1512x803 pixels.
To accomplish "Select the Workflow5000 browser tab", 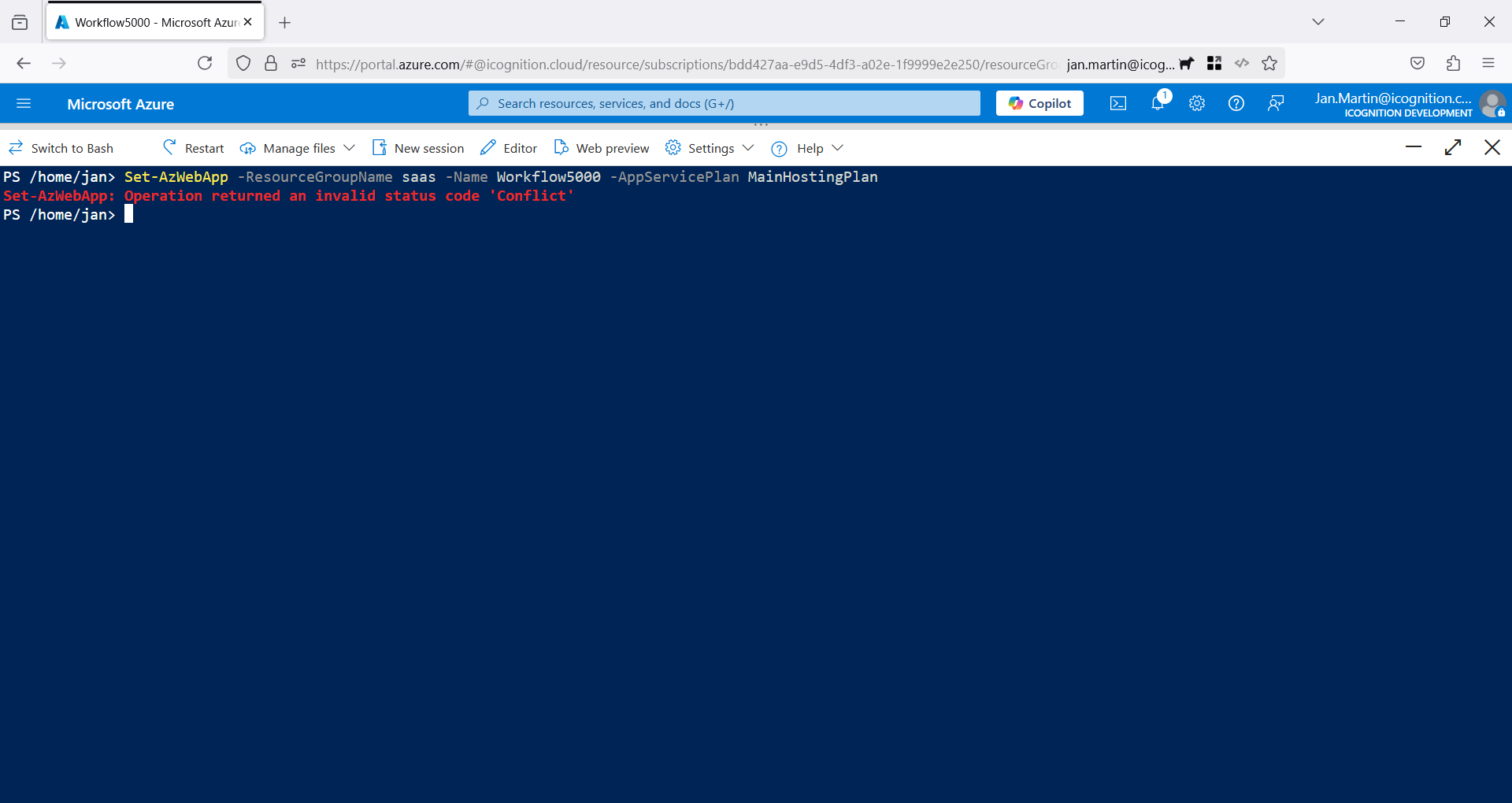I will pyautogui.click(x=155, y=22).
